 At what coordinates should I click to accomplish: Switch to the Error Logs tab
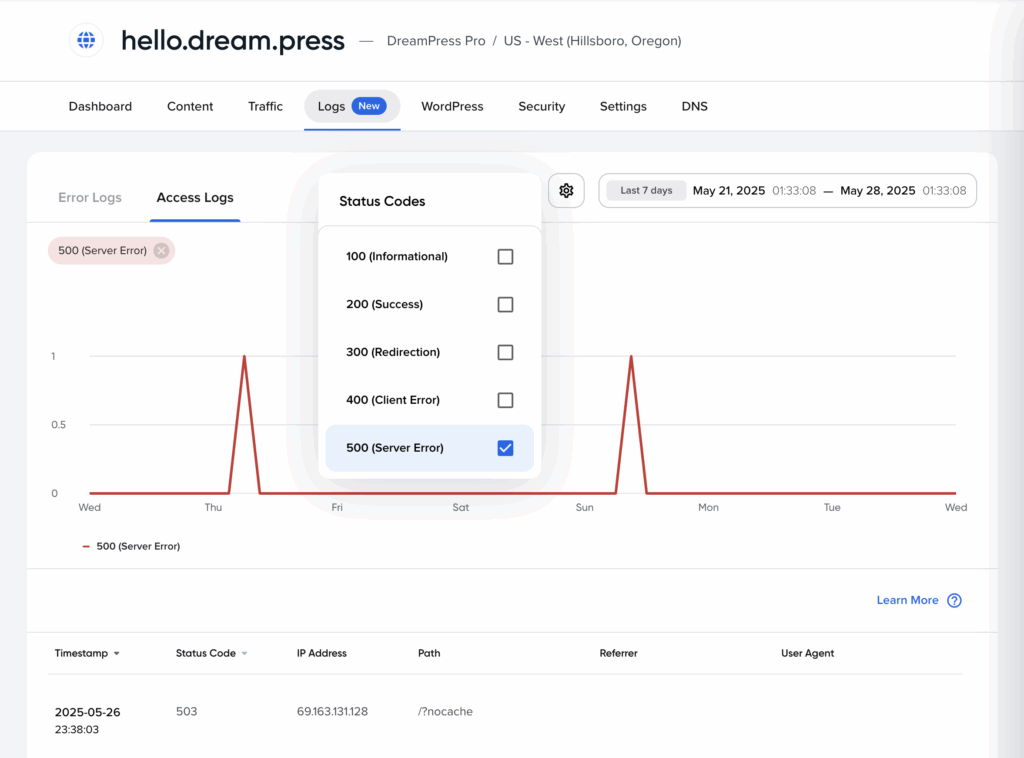point(90,197)
